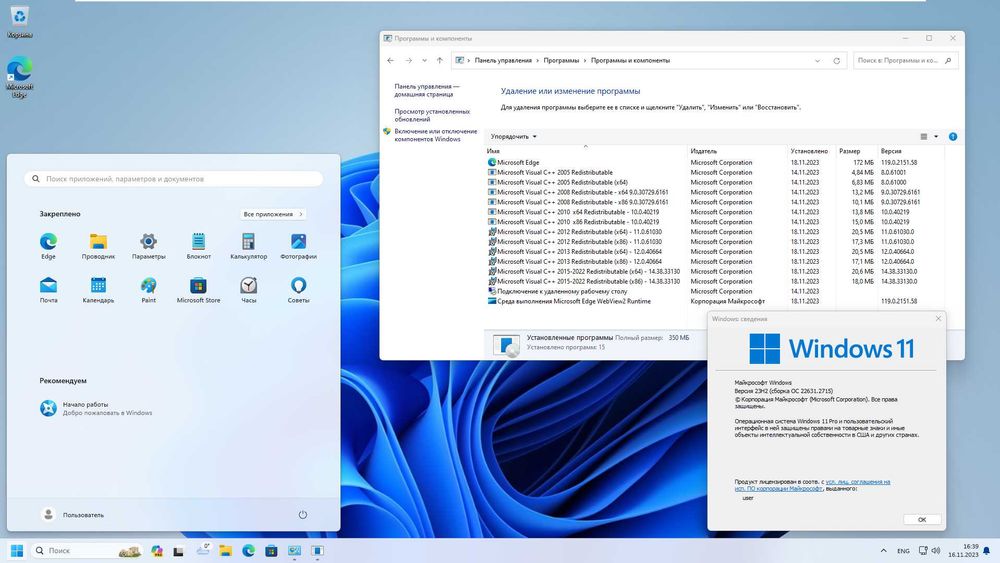Sort list by Размер column header
1000x563 pixels.
tap(857, 151)
